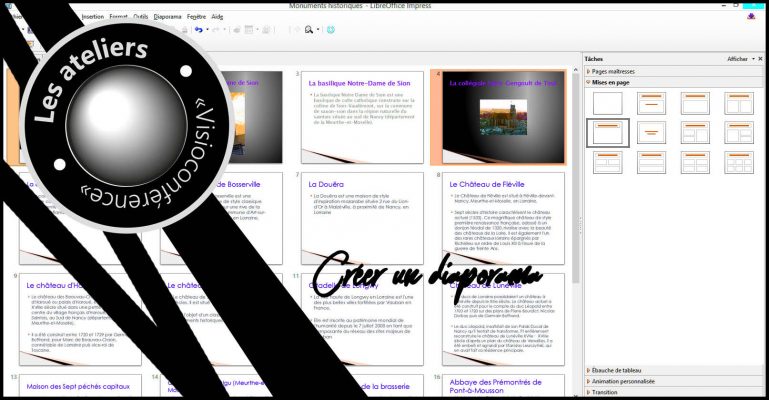Viewport: 769px width, 400px height.
Task: Click the Undo arrow icon in toolbar
Action: pos(199,30)
